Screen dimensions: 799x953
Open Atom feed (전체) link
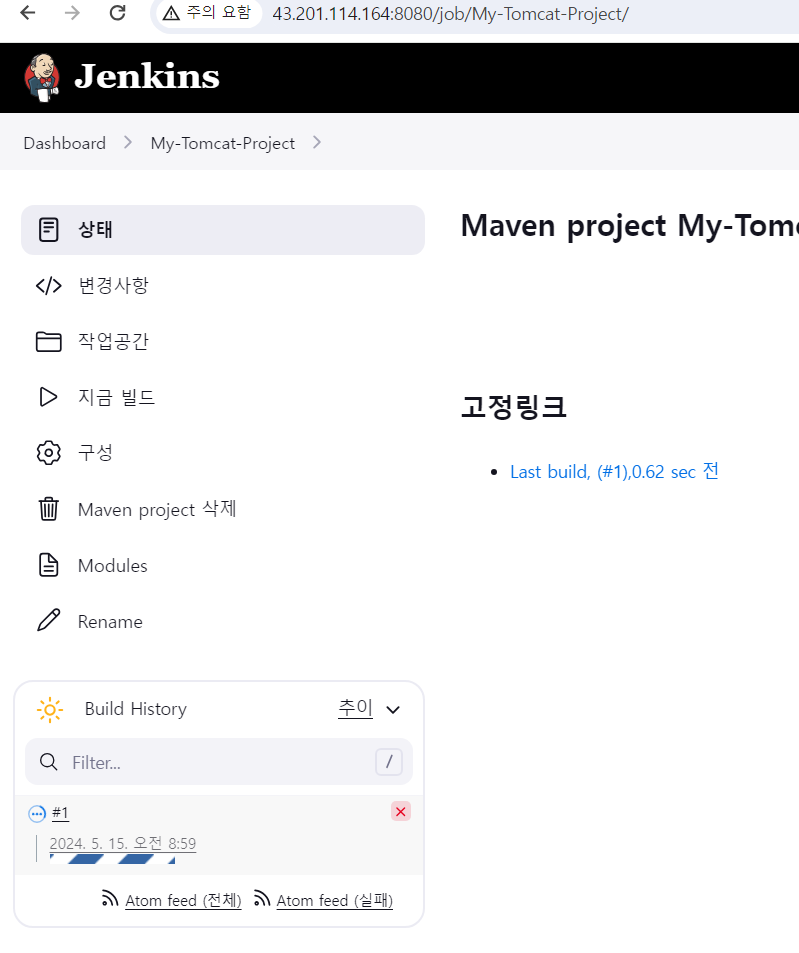coord(183,900)
